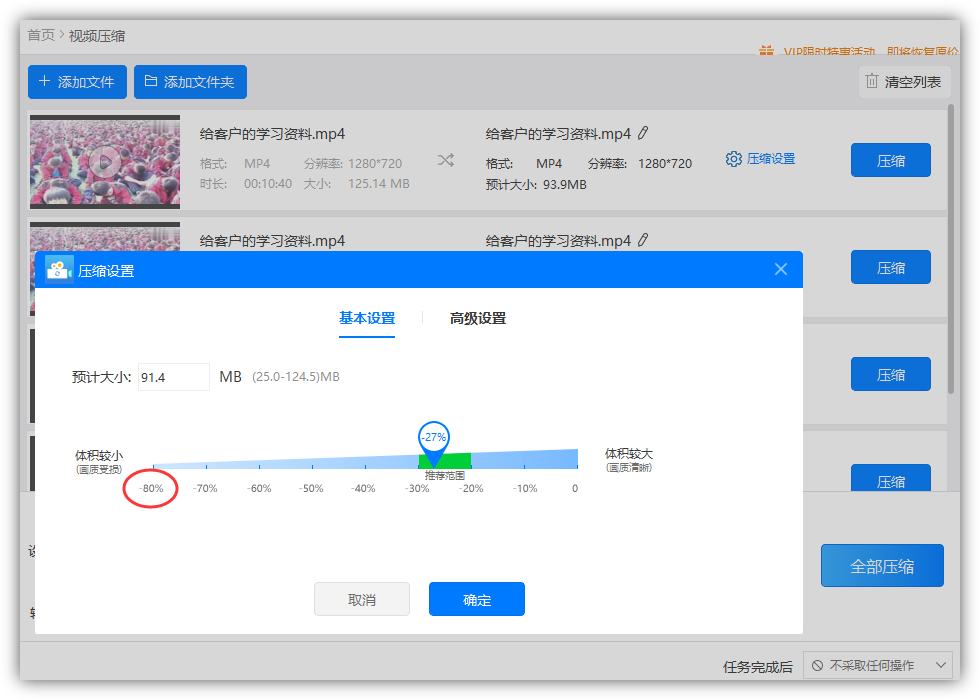Click the compression logo in the dialog header
This screenshot has height=700, width=980.
pyautogui.click(x=58, y=269)
